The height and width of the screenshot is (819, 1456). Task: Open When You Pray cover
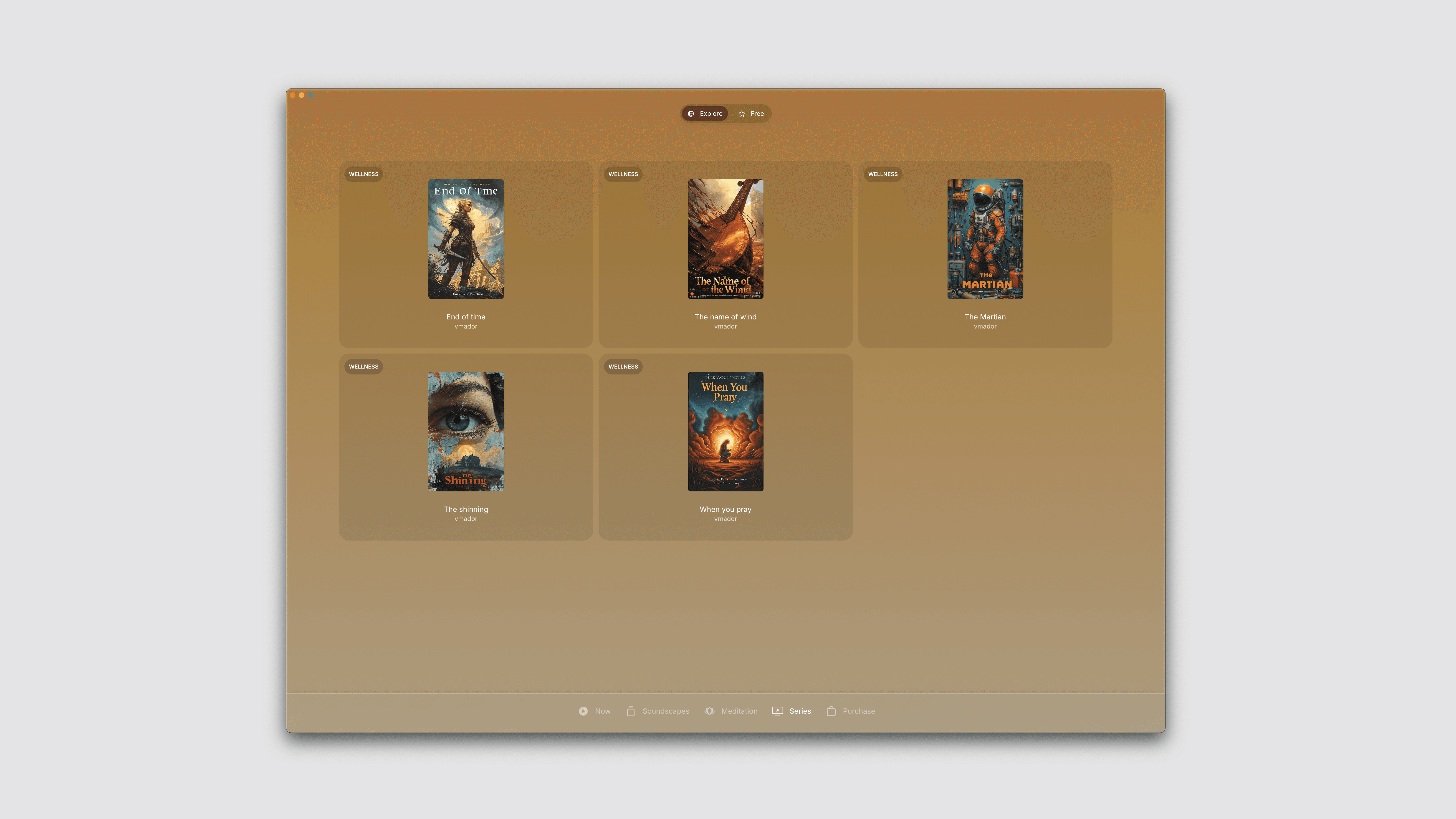tap(725, 431)
